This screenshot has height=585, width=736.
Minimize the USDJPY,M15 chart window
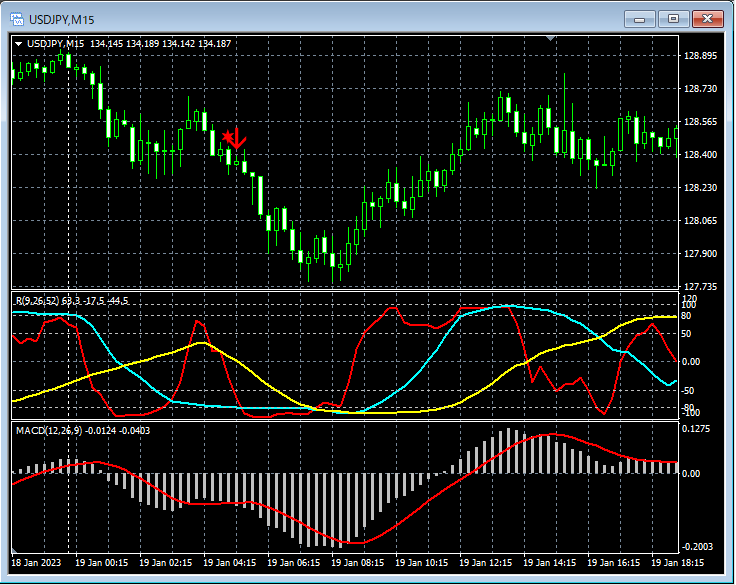click(x=639, y=19)
